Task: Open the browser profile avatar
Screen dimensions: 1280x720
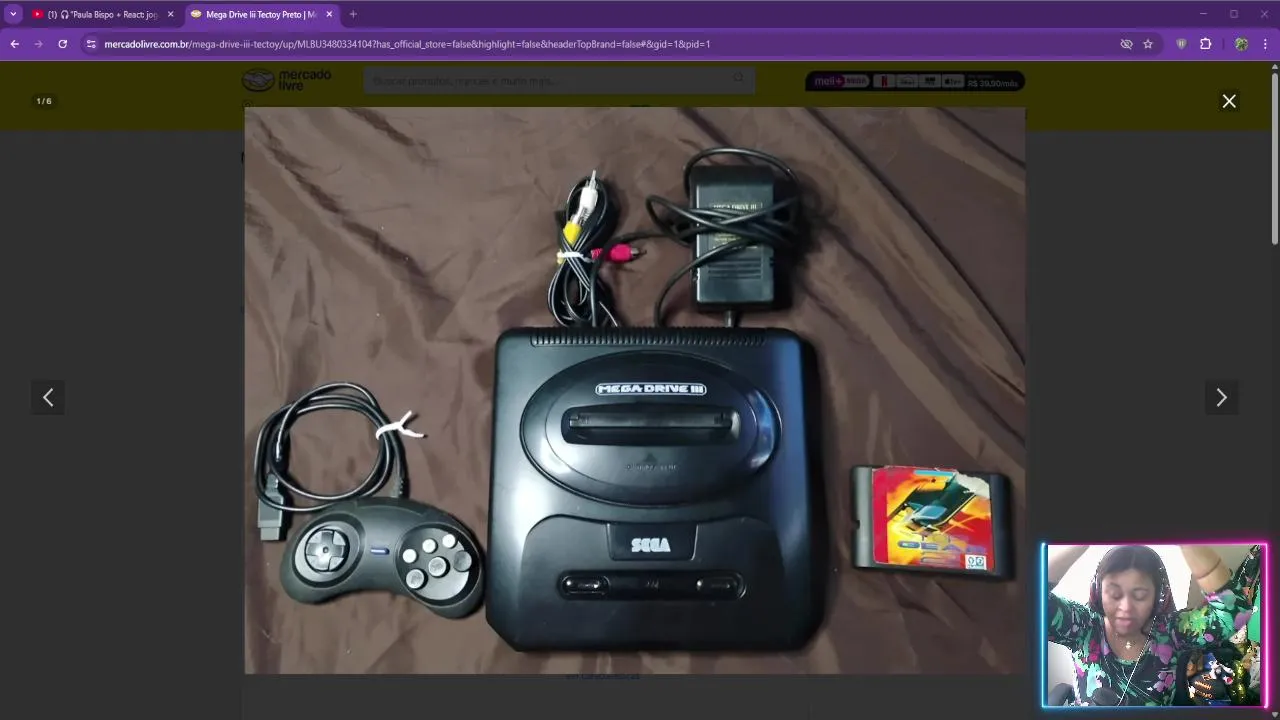Action: tap(1241, 44)
